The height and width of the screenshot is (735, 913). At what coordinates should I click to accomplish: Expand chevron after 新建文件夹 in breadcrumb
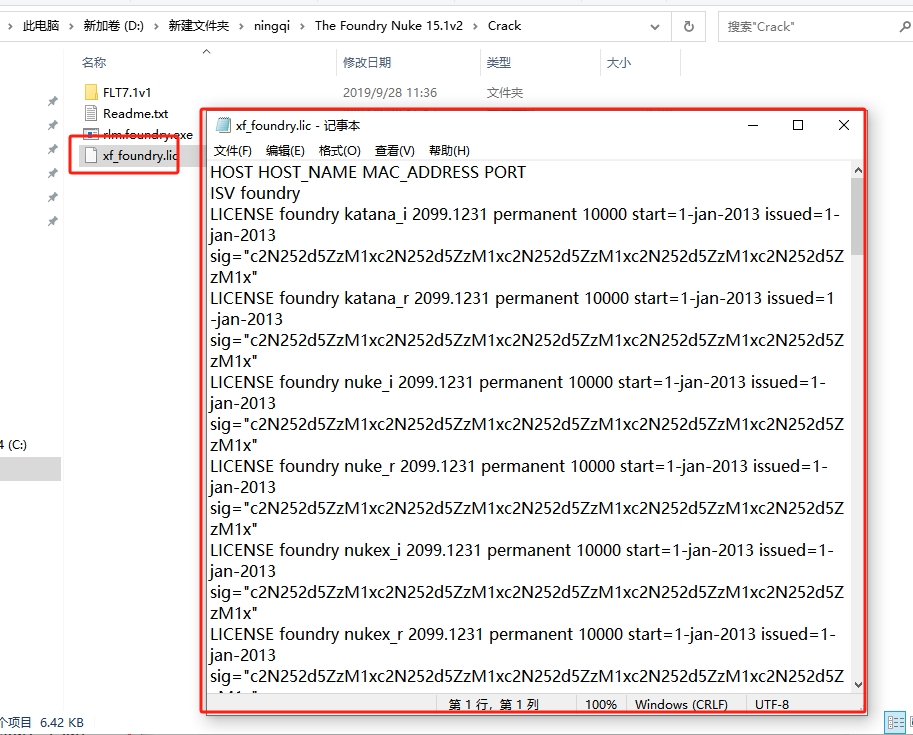tap(241, 26)
